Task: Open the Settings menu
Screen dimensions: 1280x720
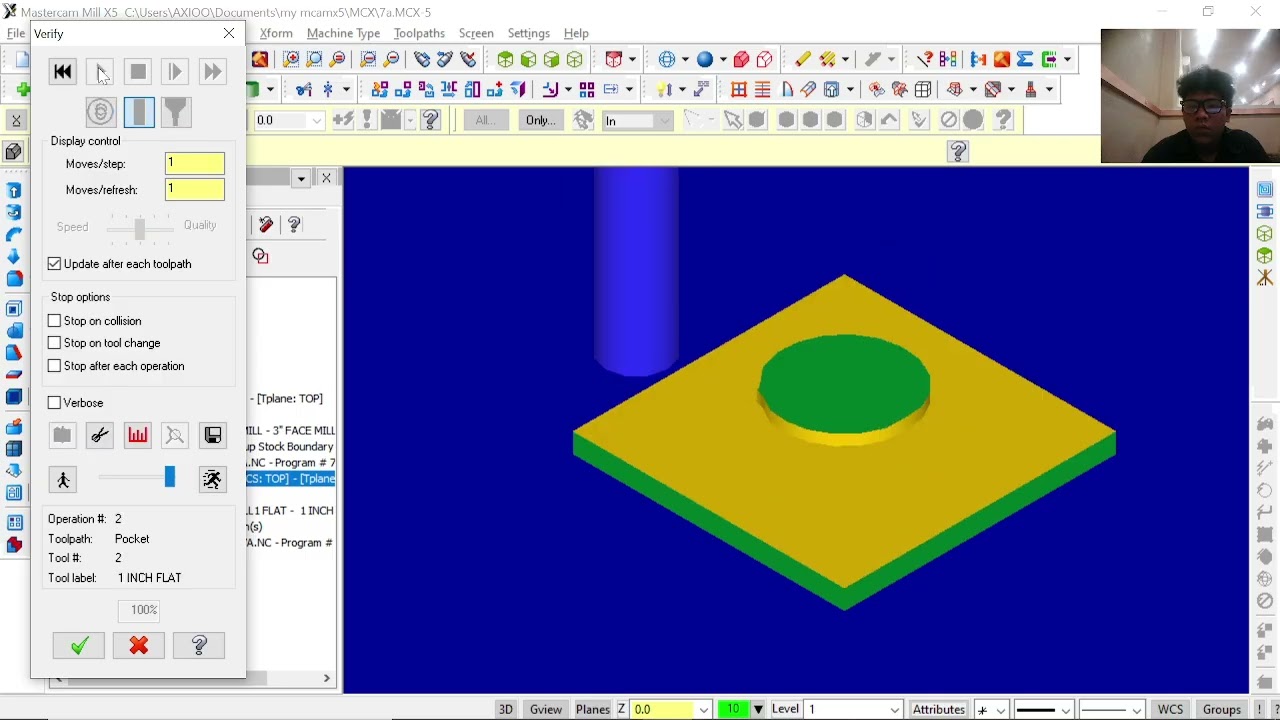Action: (529, 33)
